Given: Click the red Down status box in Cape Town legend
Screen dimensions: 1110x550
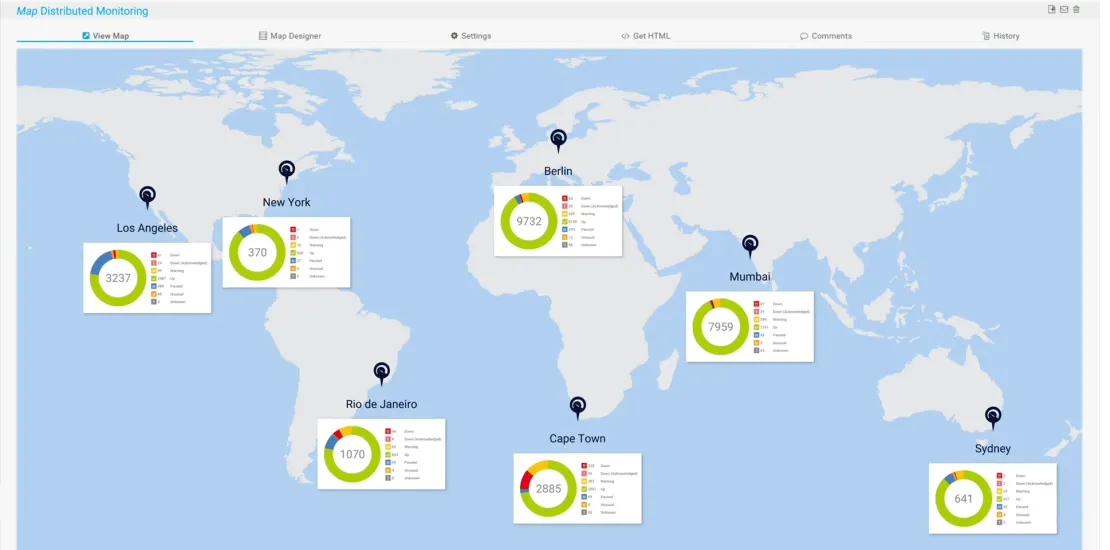Looking at the screenshot, I should coord(582,466).
